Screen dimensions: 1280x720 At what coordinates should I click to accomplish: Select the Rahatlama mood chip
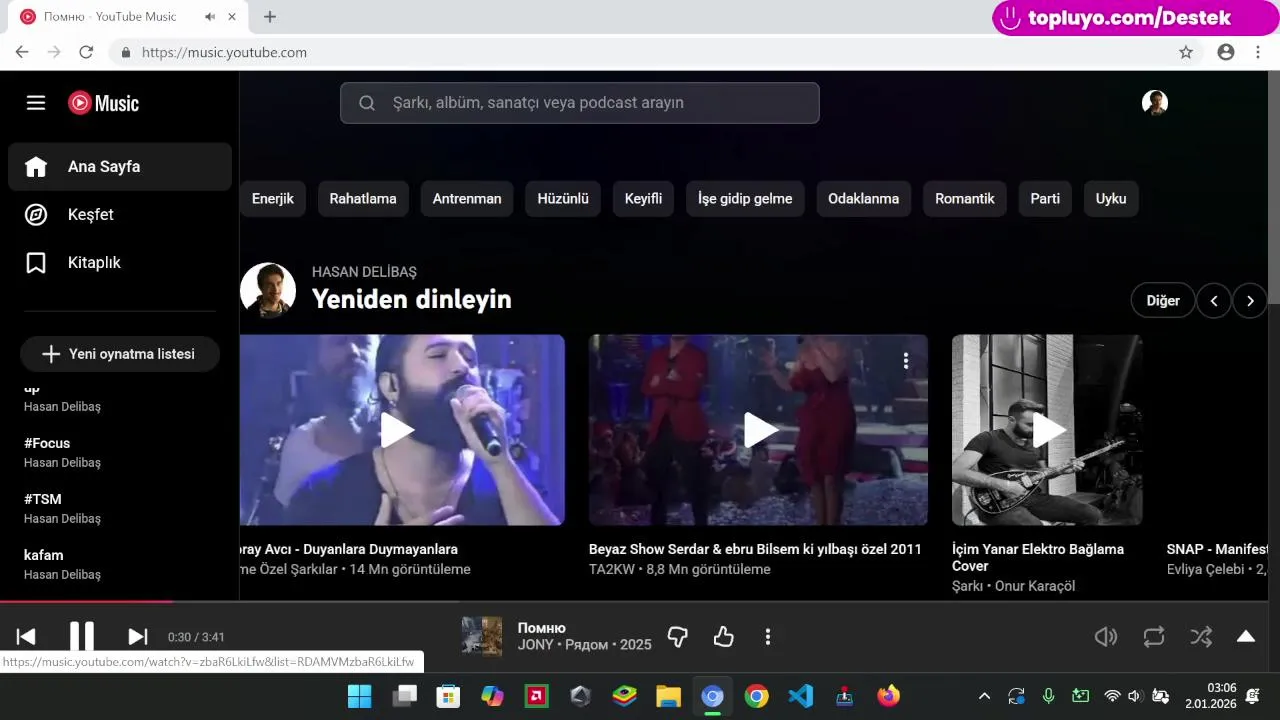[363, 199]
